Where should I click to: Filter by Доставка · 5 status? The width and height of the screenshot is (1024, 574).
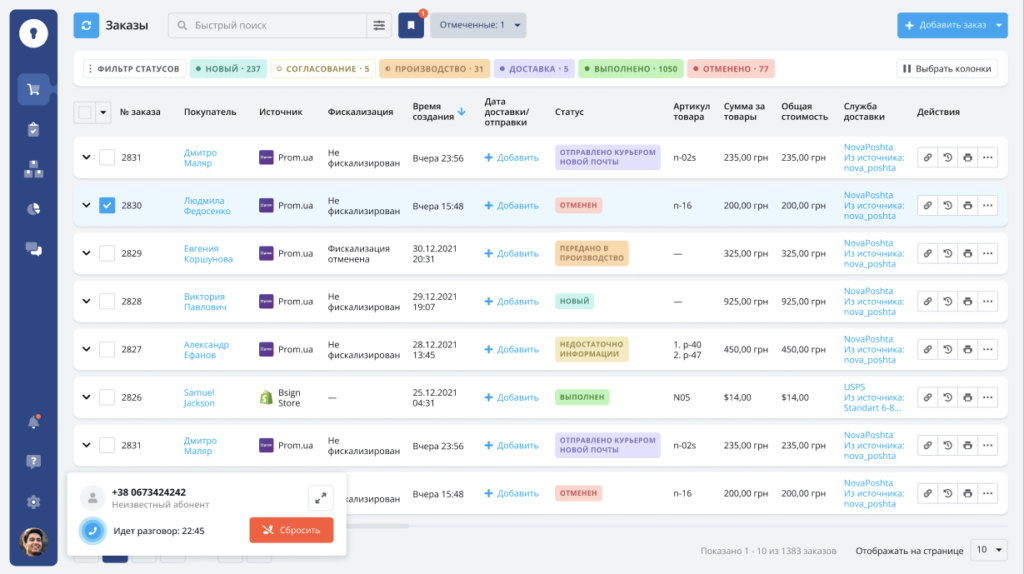534,69
